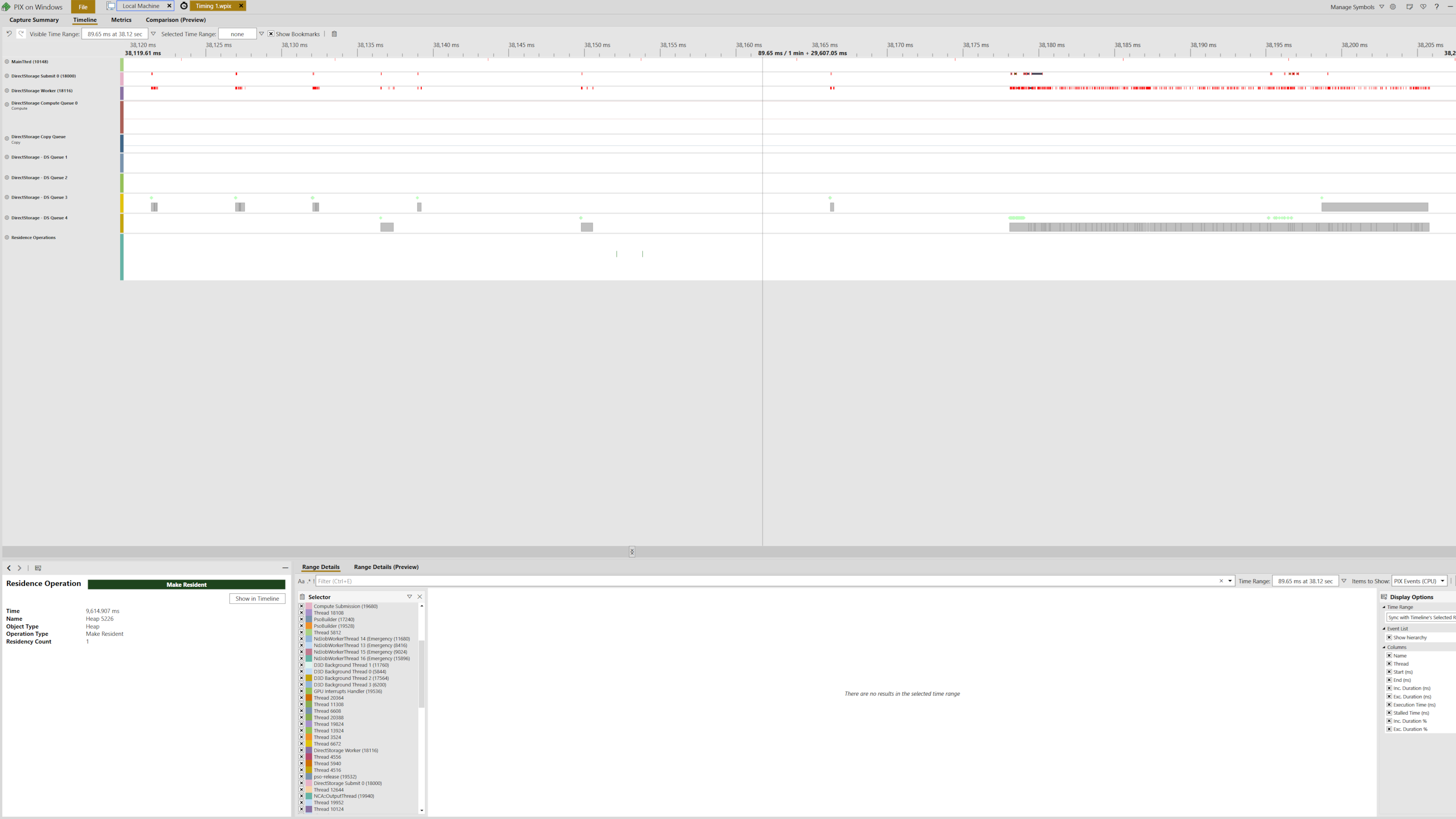Uncheck GPU Interrupts Handler (19536) thread
Image resolution: width=1456 pixels, height=819 pixels.
[301, 691]
